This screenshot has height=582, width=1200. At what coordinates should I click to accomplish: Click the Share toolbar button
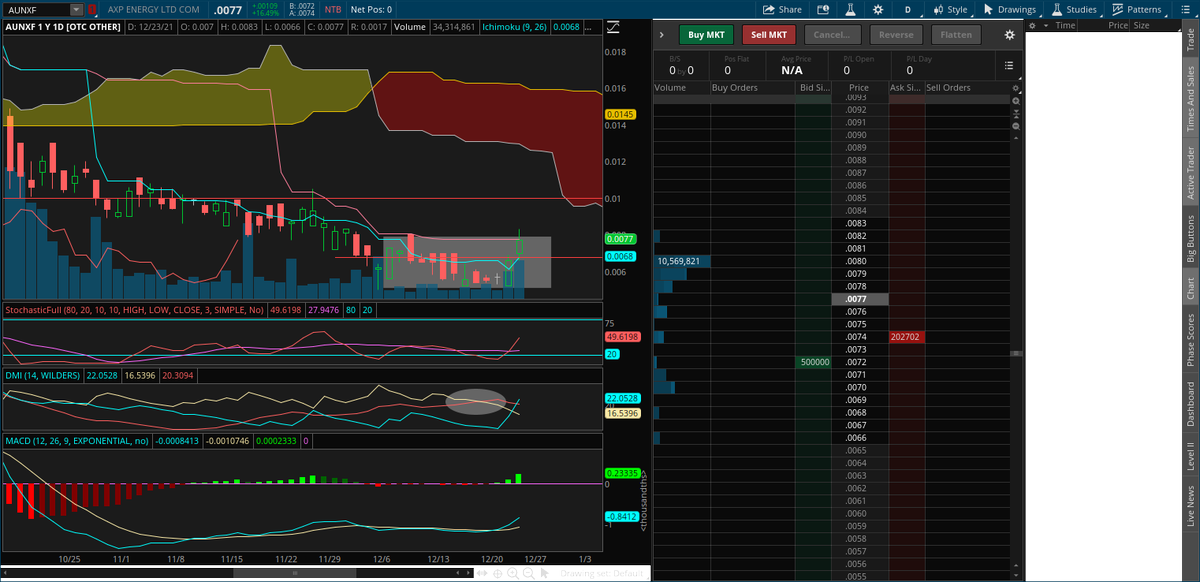[x=782, y=9]
